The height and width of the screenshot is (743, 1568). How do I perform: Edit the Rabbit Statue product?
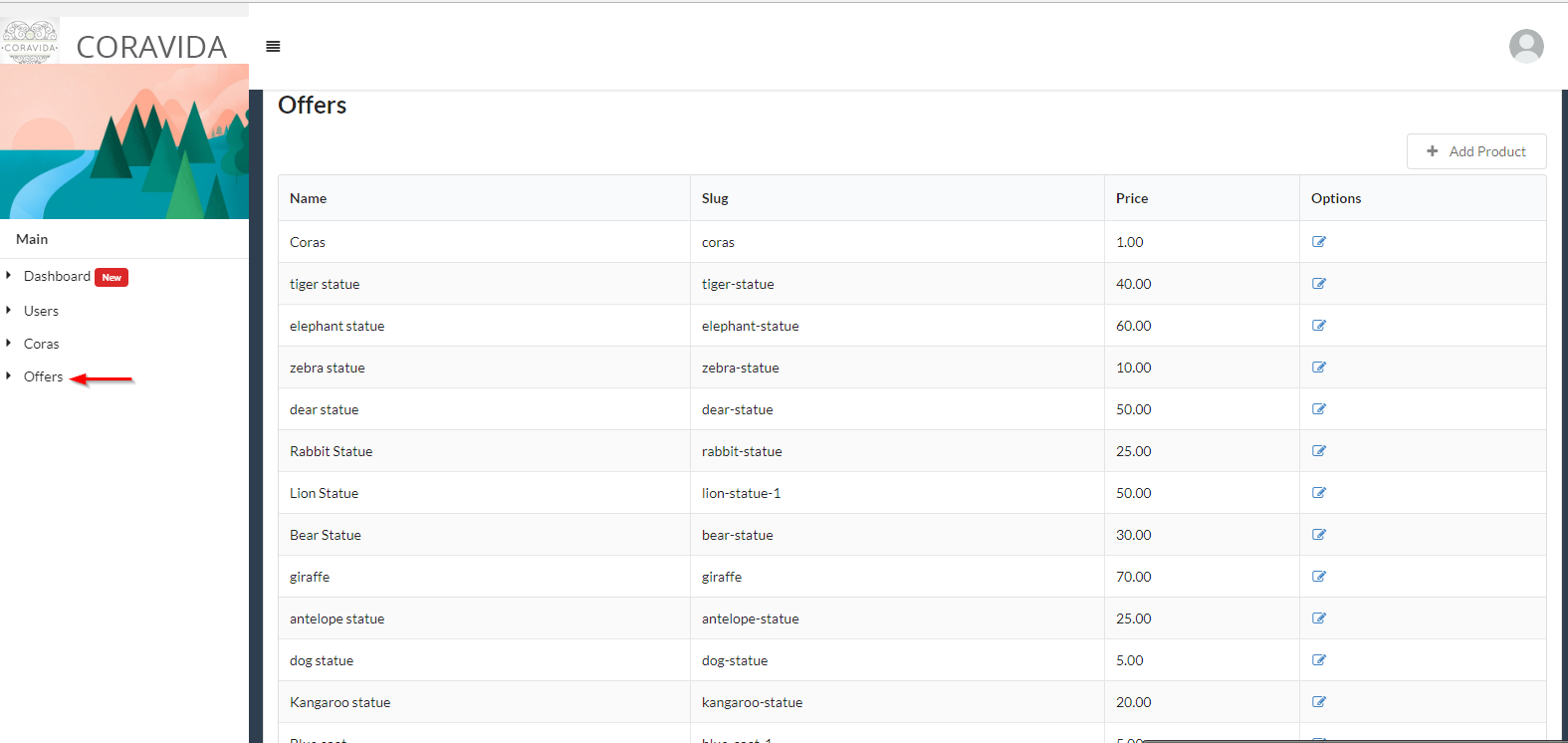click(x=1319, y=451)
